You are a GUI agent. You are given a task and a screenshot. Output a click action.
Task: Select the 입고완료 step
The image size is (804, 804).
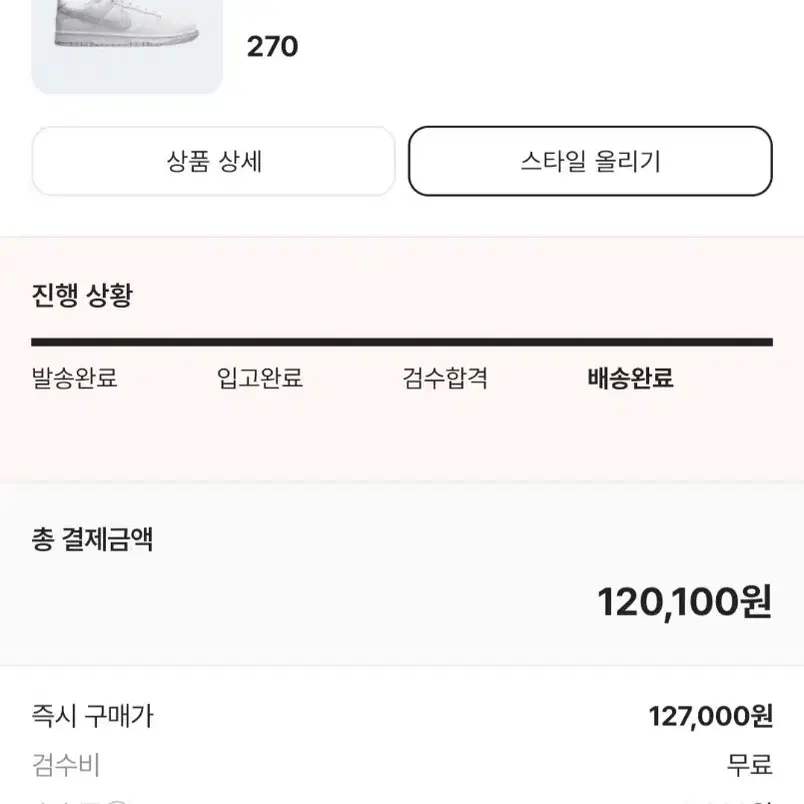(x=259, y=378)
